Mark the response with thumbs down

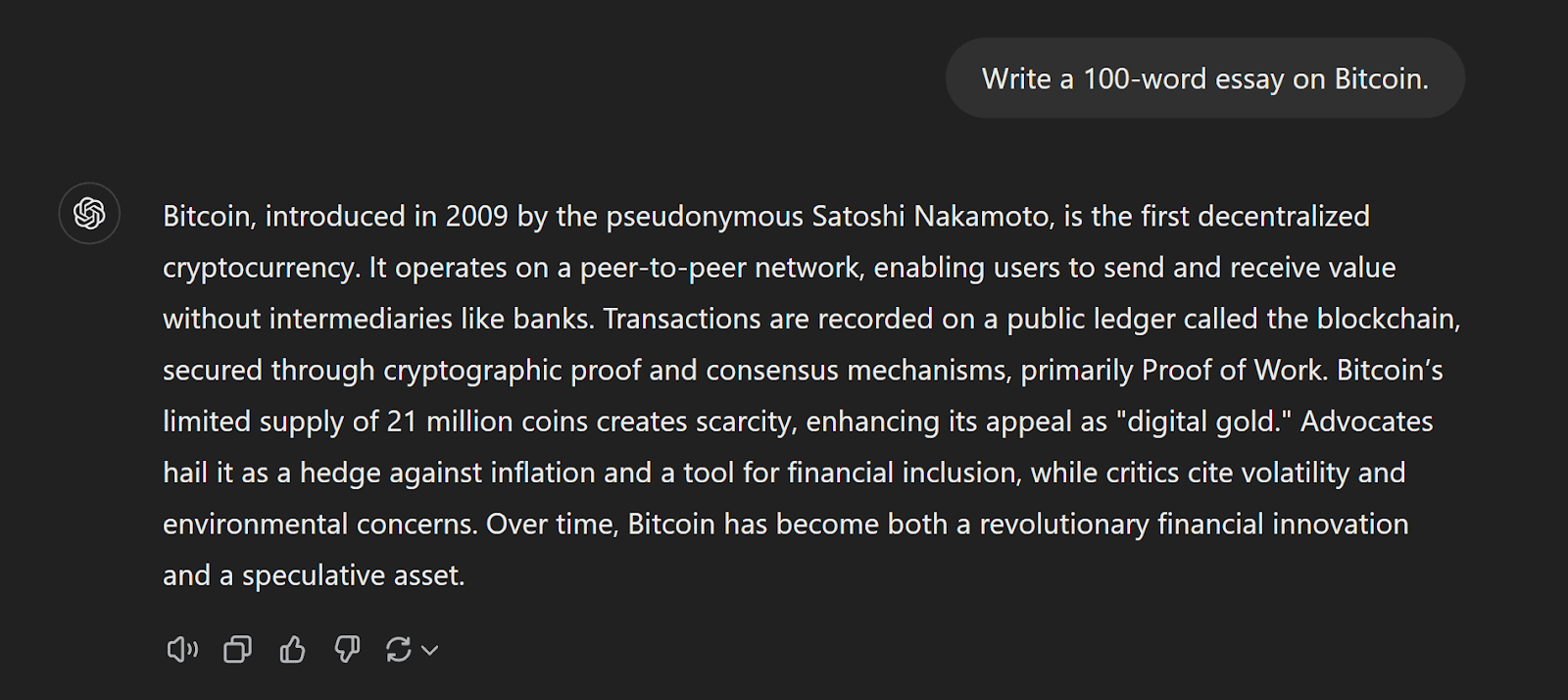coord(347,649)
